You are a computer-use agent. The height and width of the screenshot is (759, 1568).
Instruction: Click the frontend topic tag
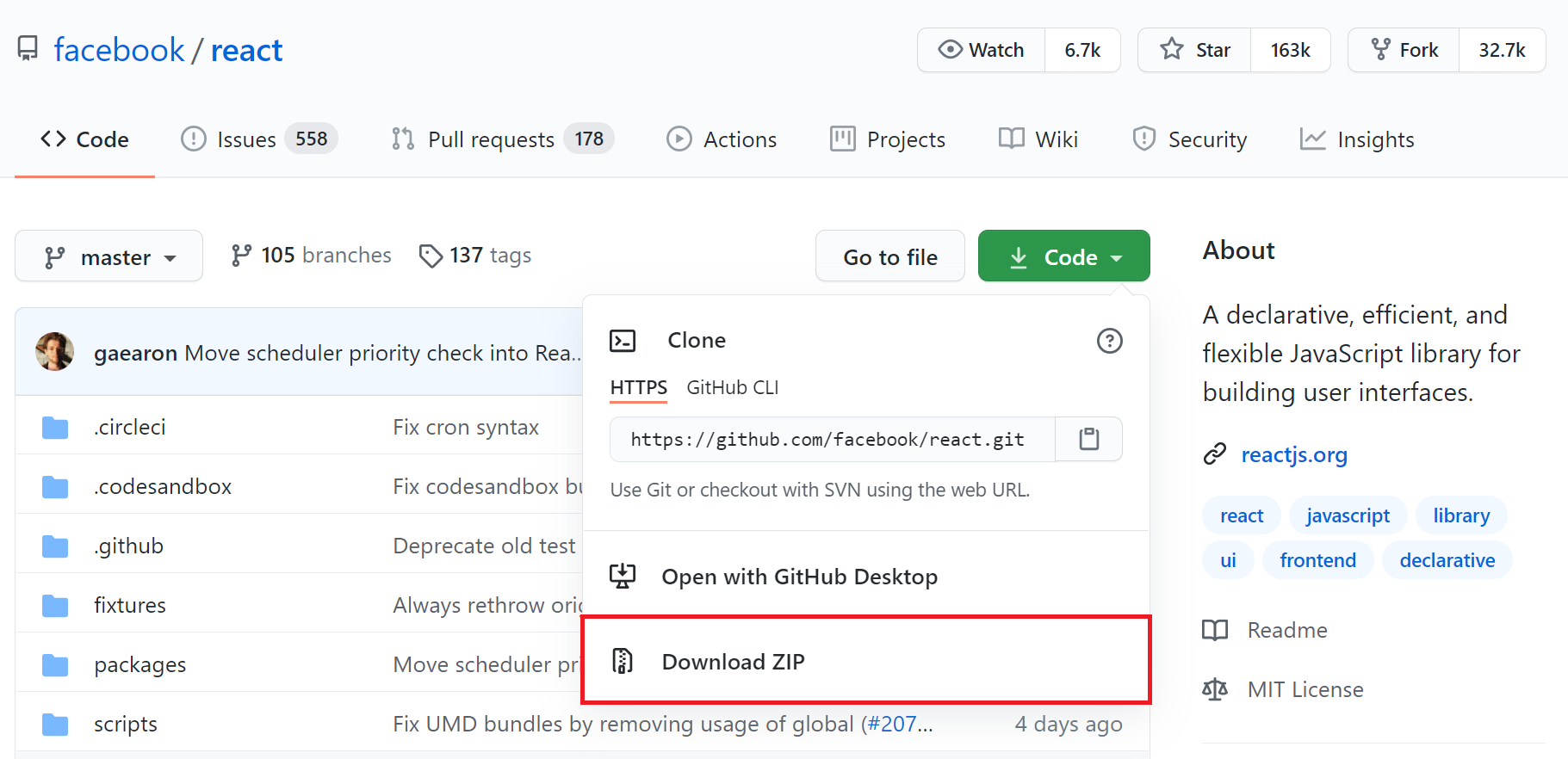pyautogui.click(x=1317, y=560)
